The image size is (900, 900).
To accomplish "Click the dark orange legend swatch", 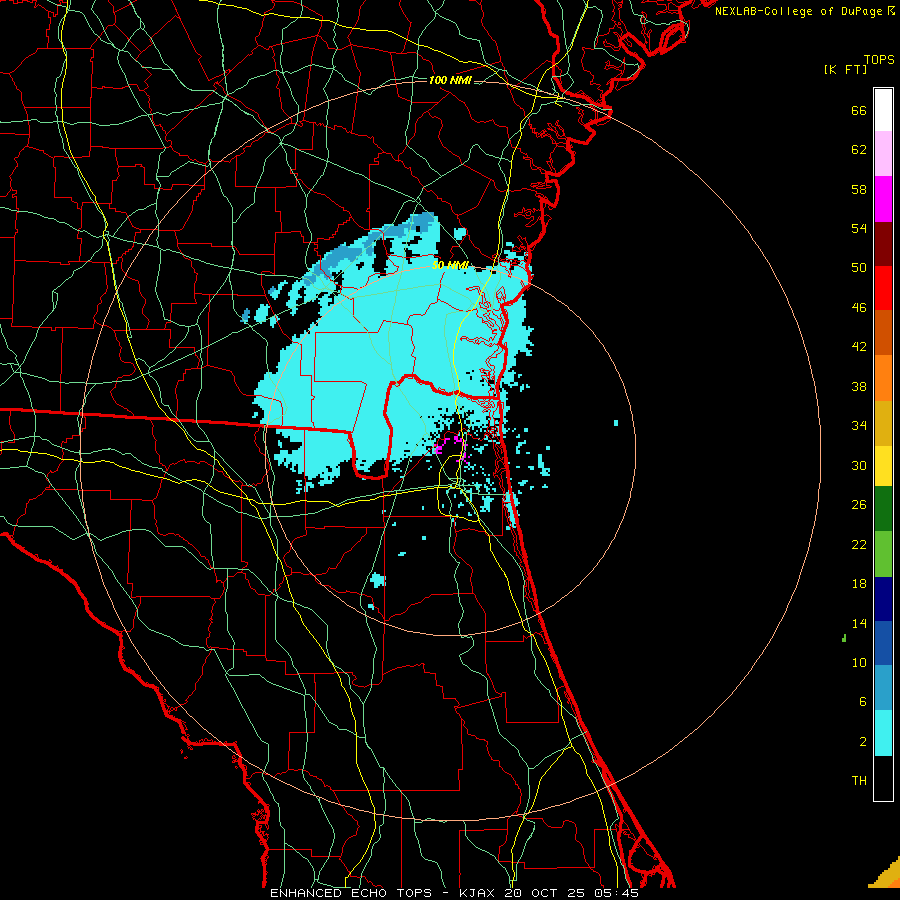I will (x=883, y=332).
